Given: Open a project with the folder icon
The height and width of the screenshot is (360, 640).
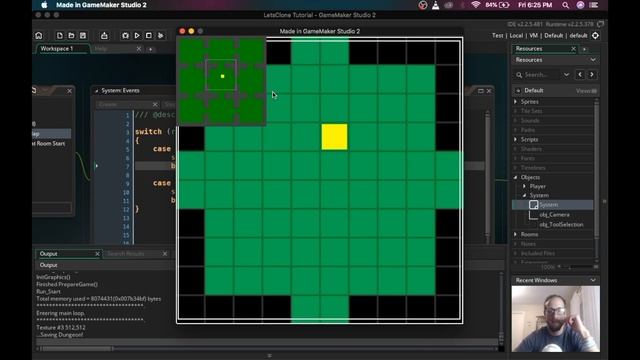Looking at the screenshot, I should [x=71, y=36].
